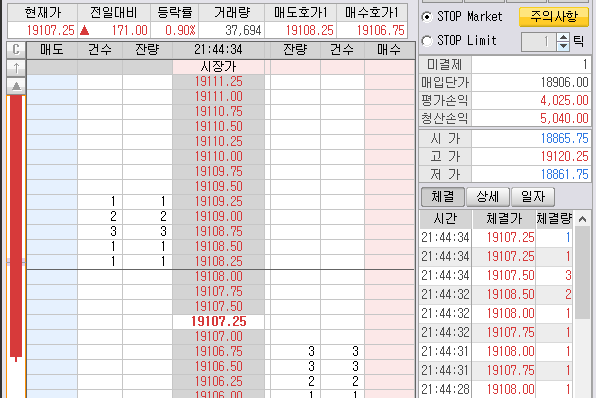Click 평가손익 value 4,025.00
The height and width of the screenshot is (398, 596).
point(564,101)
